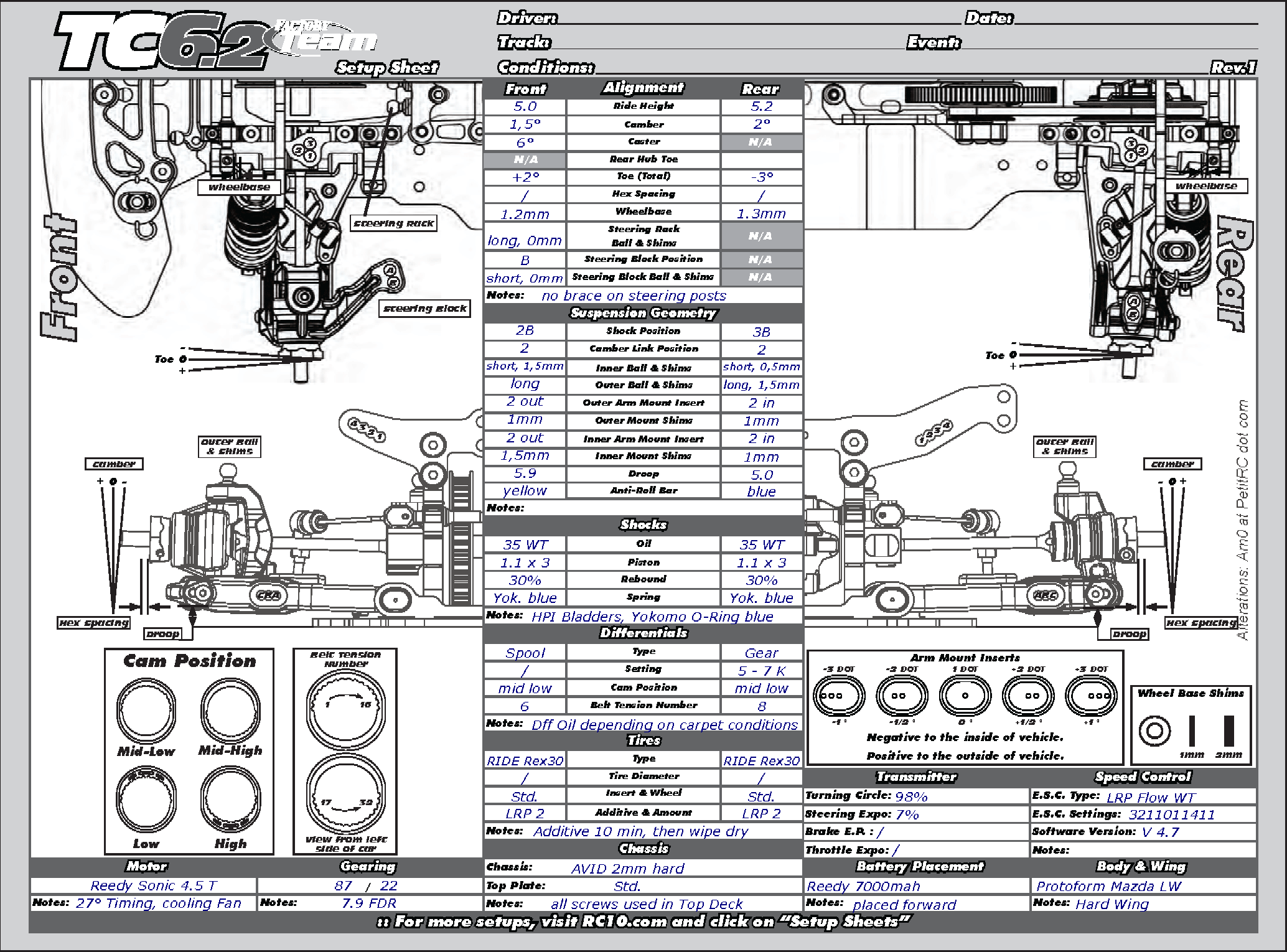Viewport: 1287px width, 952px height.
Task: Click the Track field
Action: 727,42
